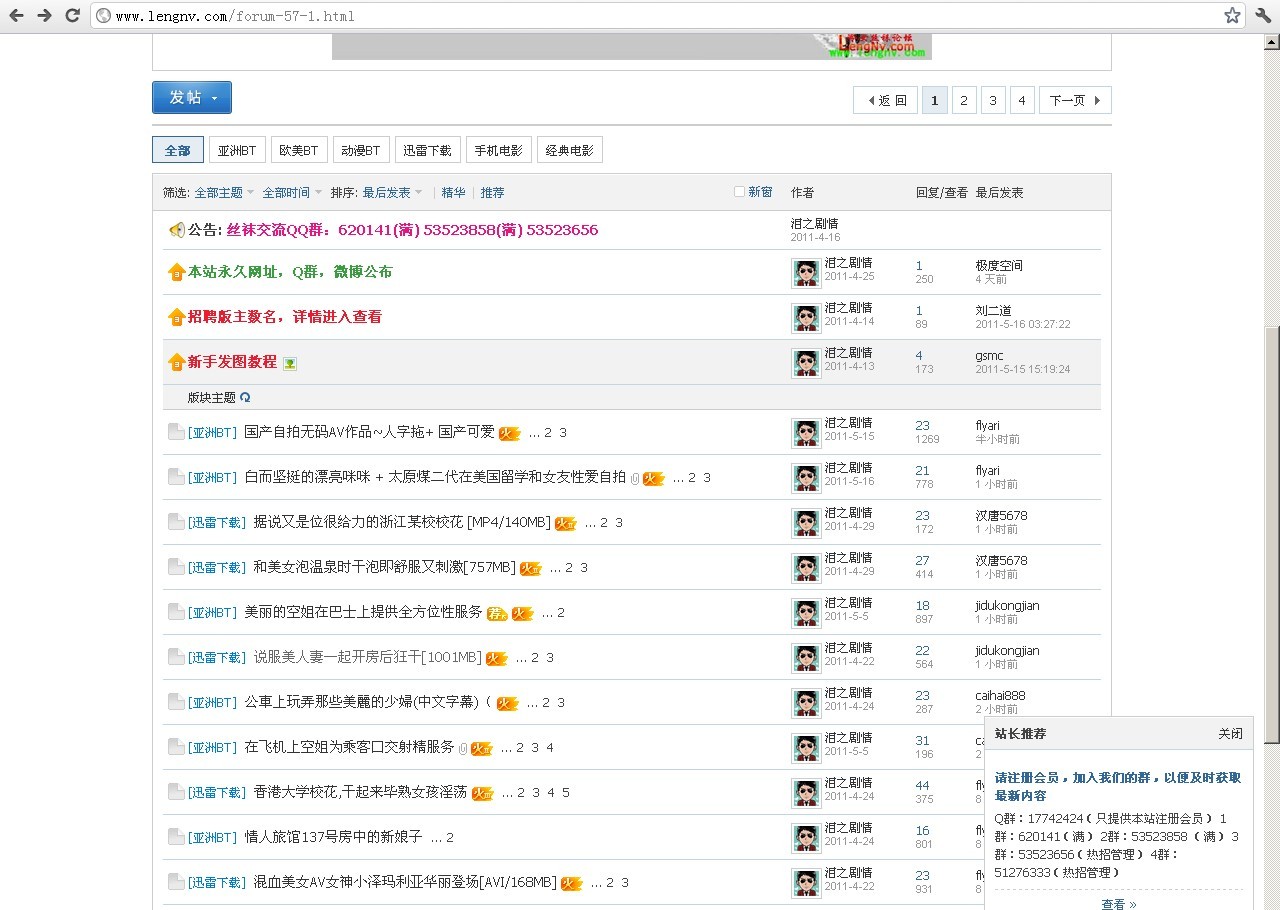Click the green image icon beside 新手发图教程
1280x910 pixels.
[291, 363]
